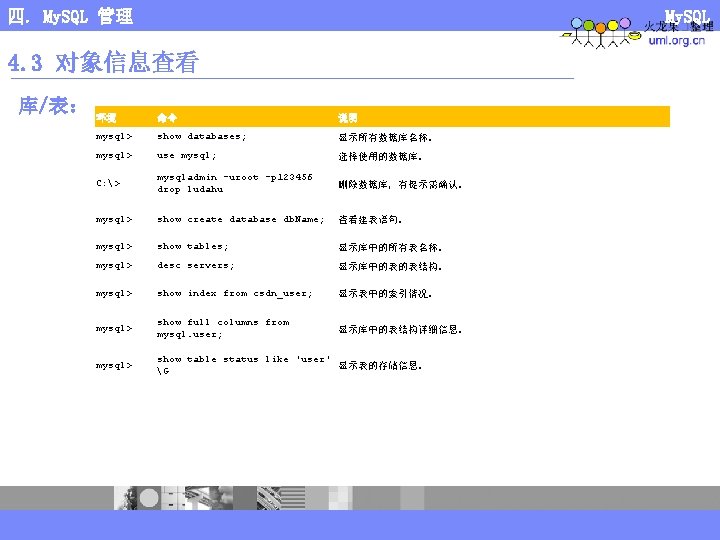Click description '查看建表语句.'
This screenshot has width=720, height=540.
click(x=370, y=219)
